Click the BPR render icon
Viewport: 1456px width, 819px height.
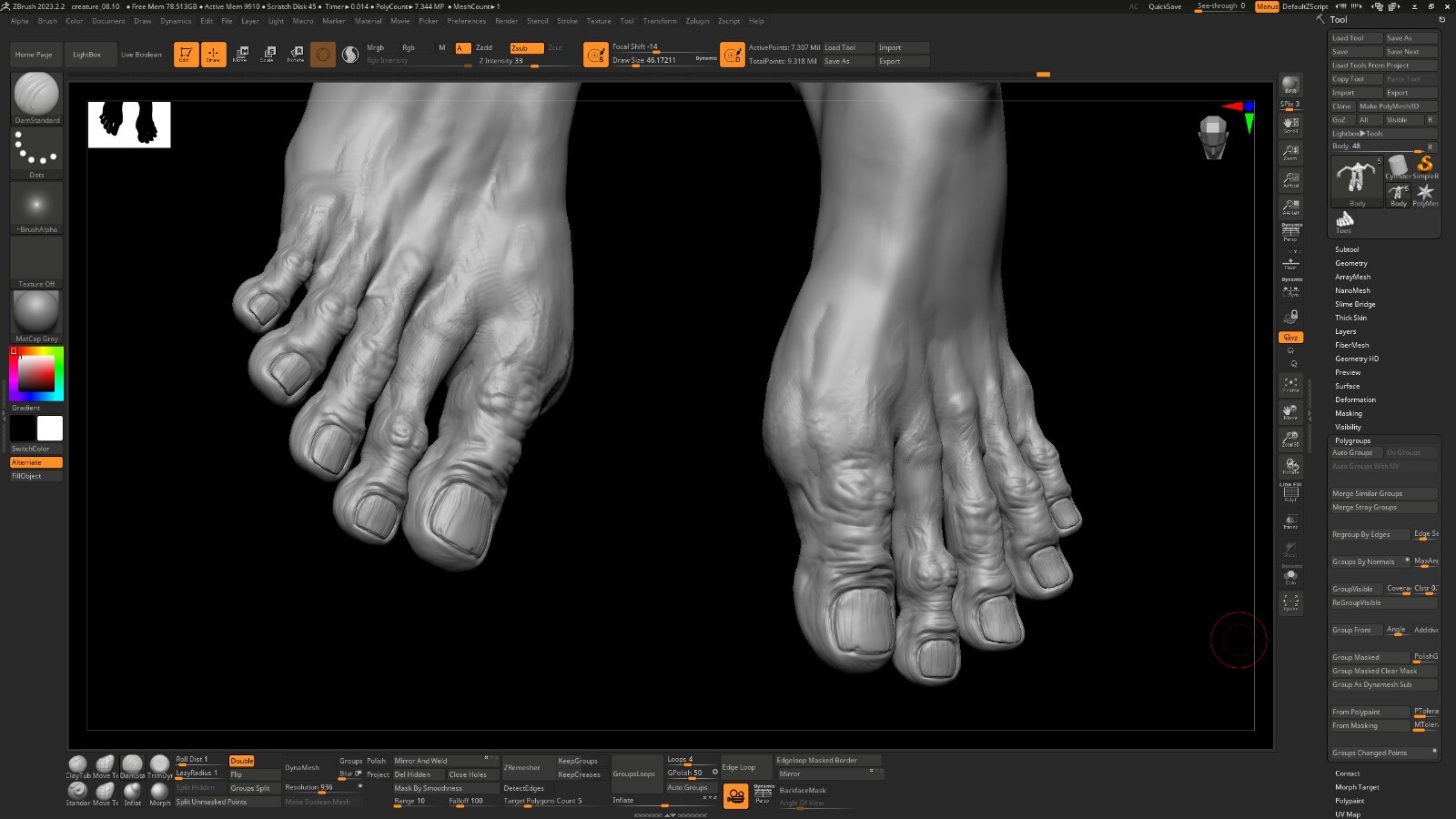pos(1290,86)
